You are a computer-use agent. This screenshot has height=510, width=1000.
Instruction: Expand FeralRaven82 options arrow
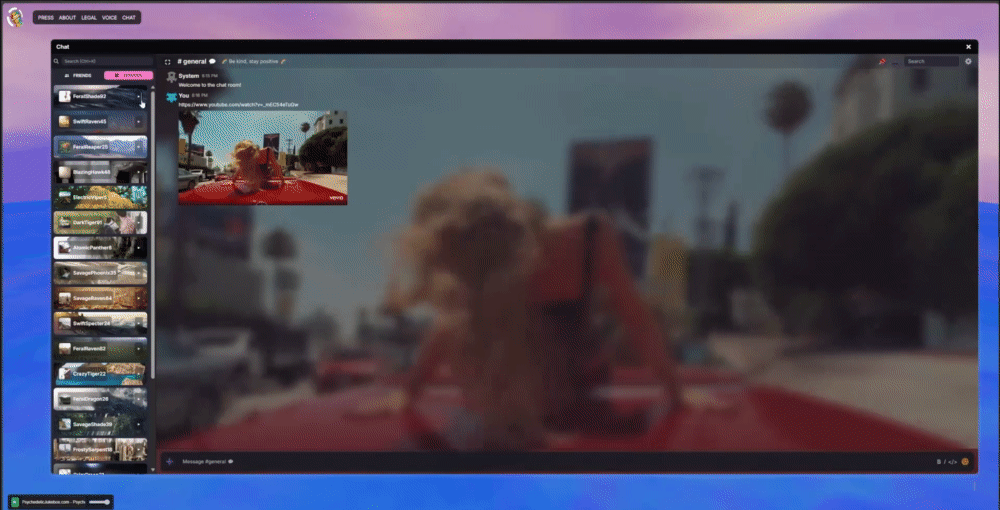(x=138, y=348)
